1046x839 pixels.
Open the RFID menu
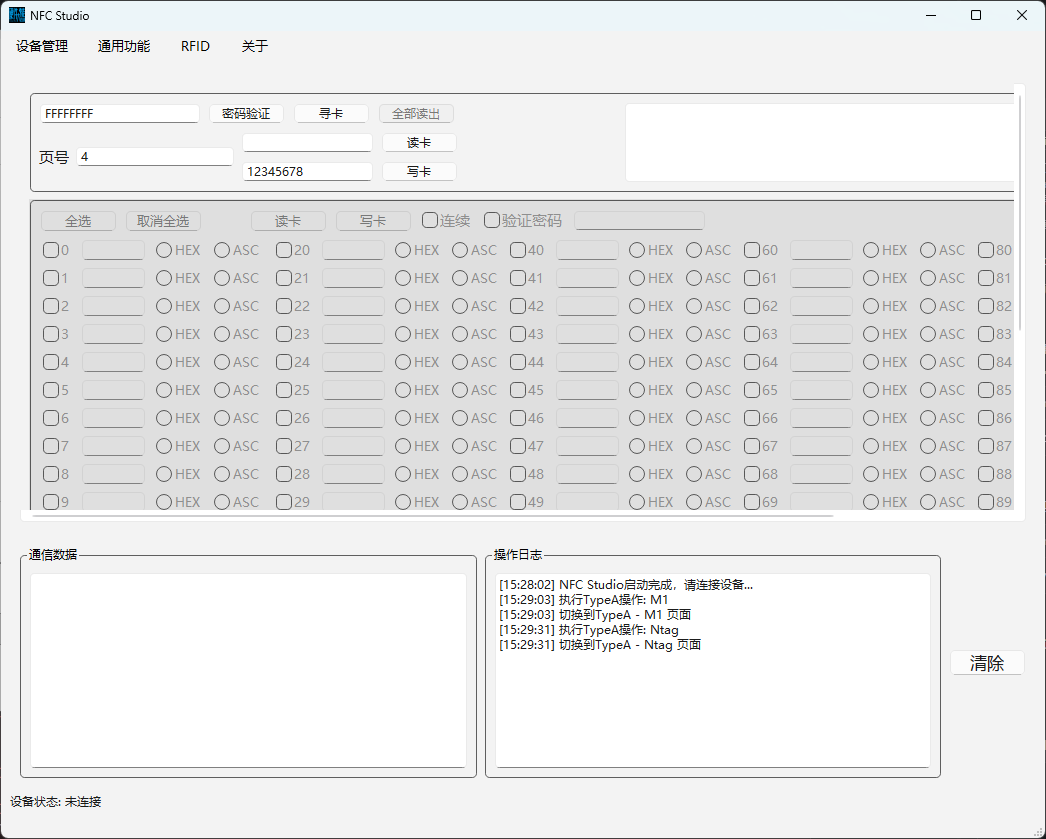195,46
